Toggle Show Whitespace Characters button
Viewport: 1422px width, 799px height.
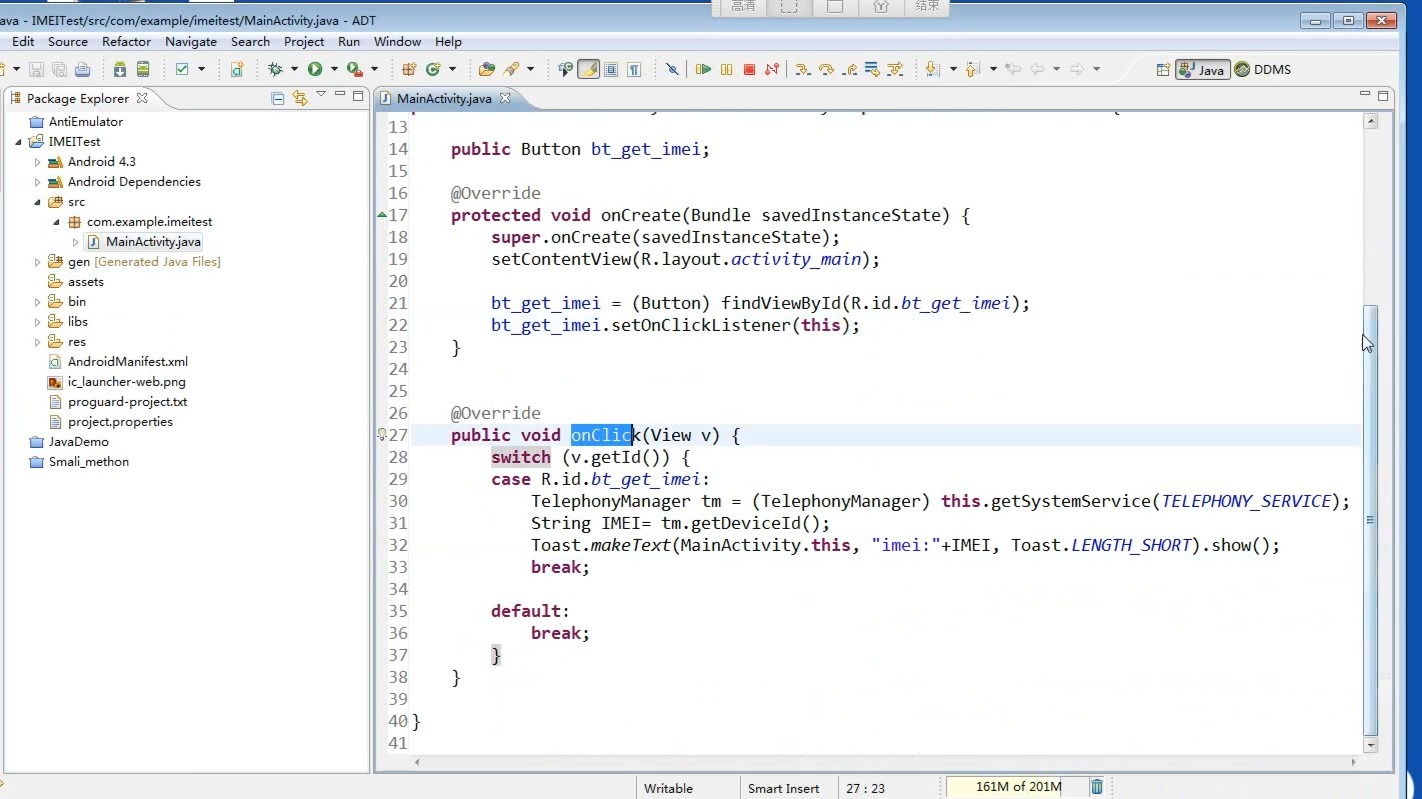pos(634,69)
